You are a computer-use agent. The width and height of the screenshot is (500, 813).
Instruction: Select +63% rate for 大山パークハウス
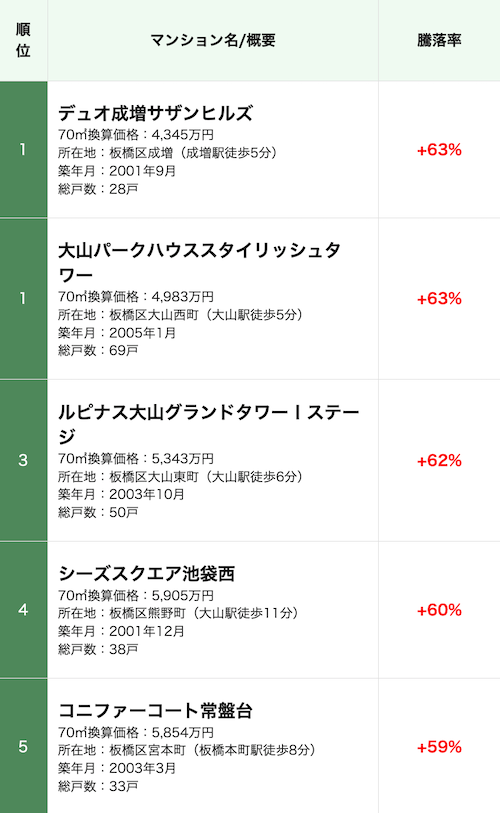pos(439,299)
